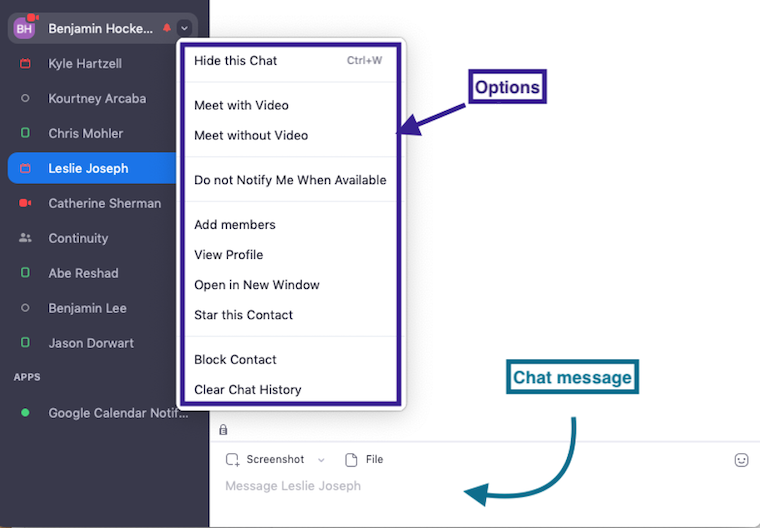Click the File attachment icon
The image size is (760, 528).
tap(351, 460)
